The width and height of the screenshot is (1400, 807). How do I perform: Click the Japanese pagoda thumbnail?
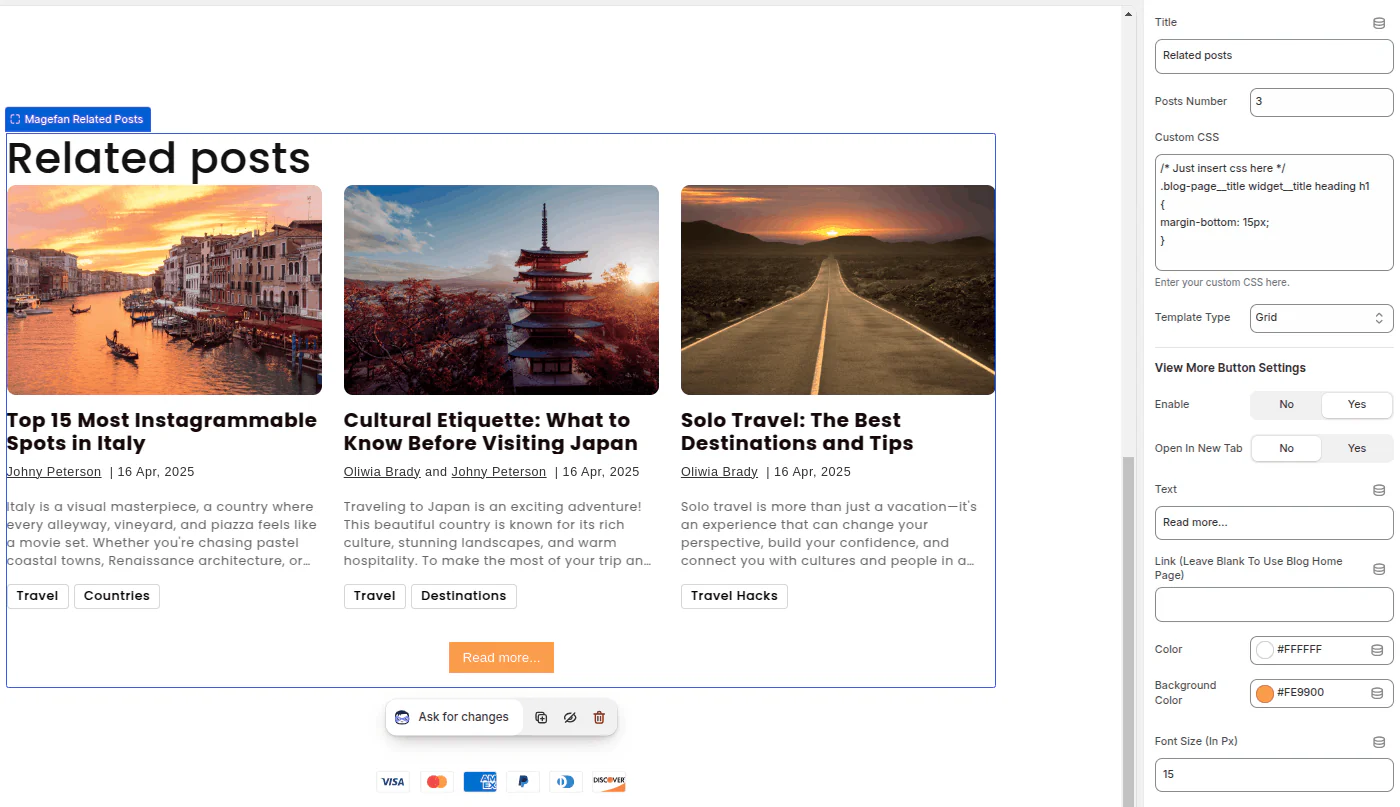tap(501, 290)
